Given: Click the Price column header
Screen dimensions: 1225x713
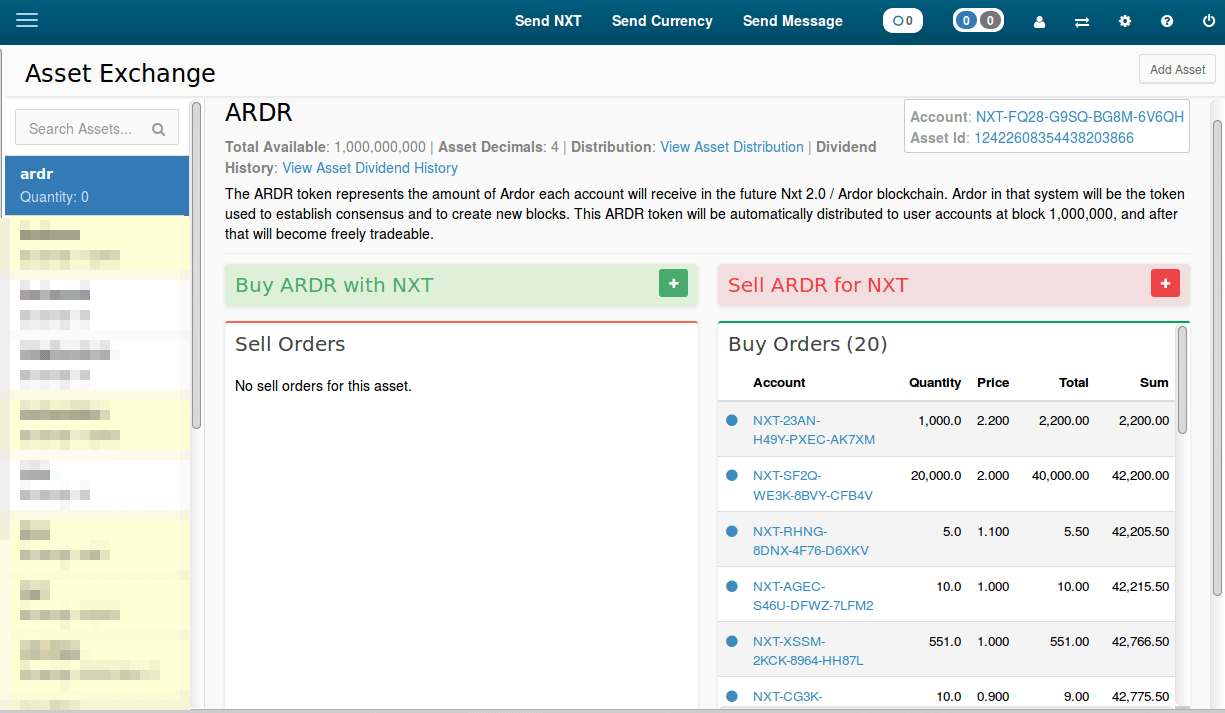Looking at the screenshot, I should [993, 383].
